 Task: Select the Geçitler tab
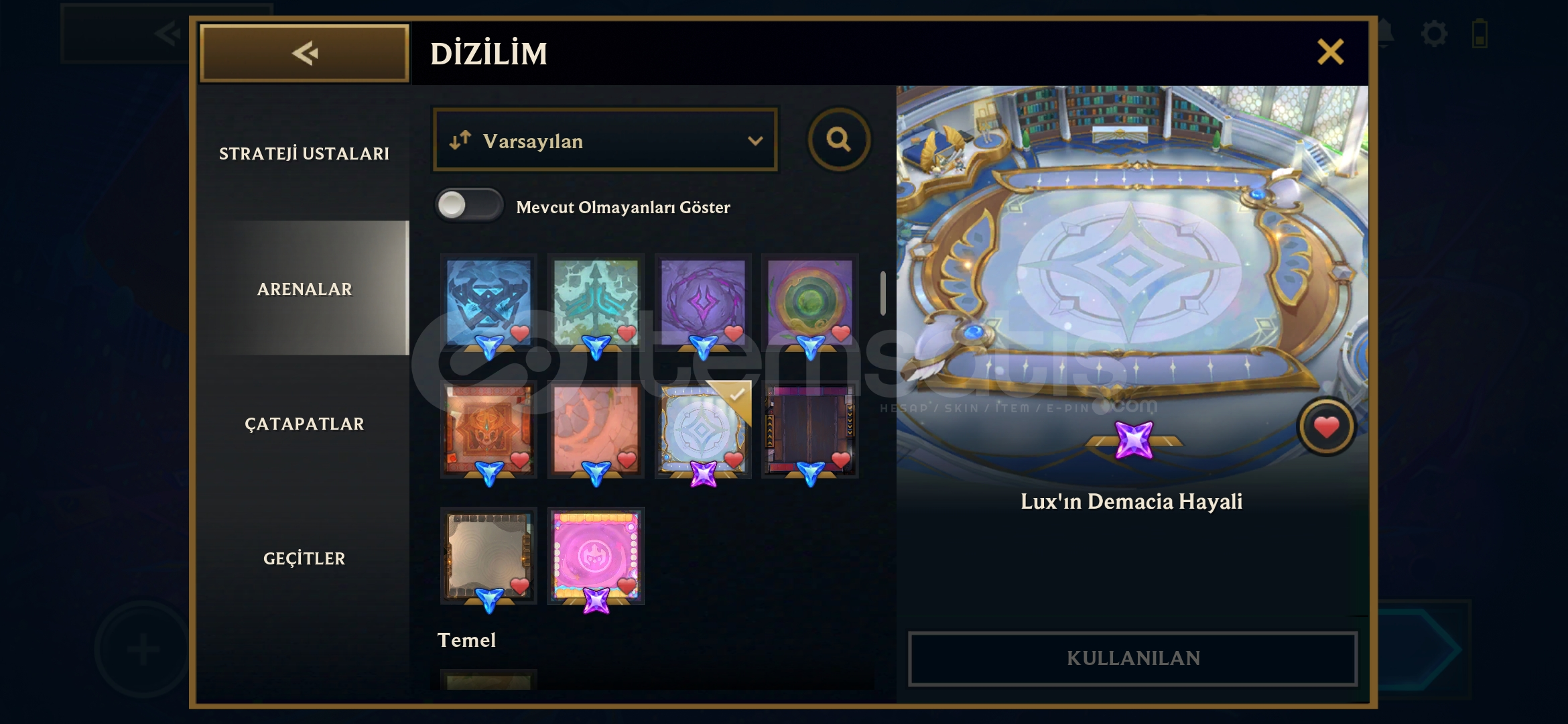click(x=304, y=558)
